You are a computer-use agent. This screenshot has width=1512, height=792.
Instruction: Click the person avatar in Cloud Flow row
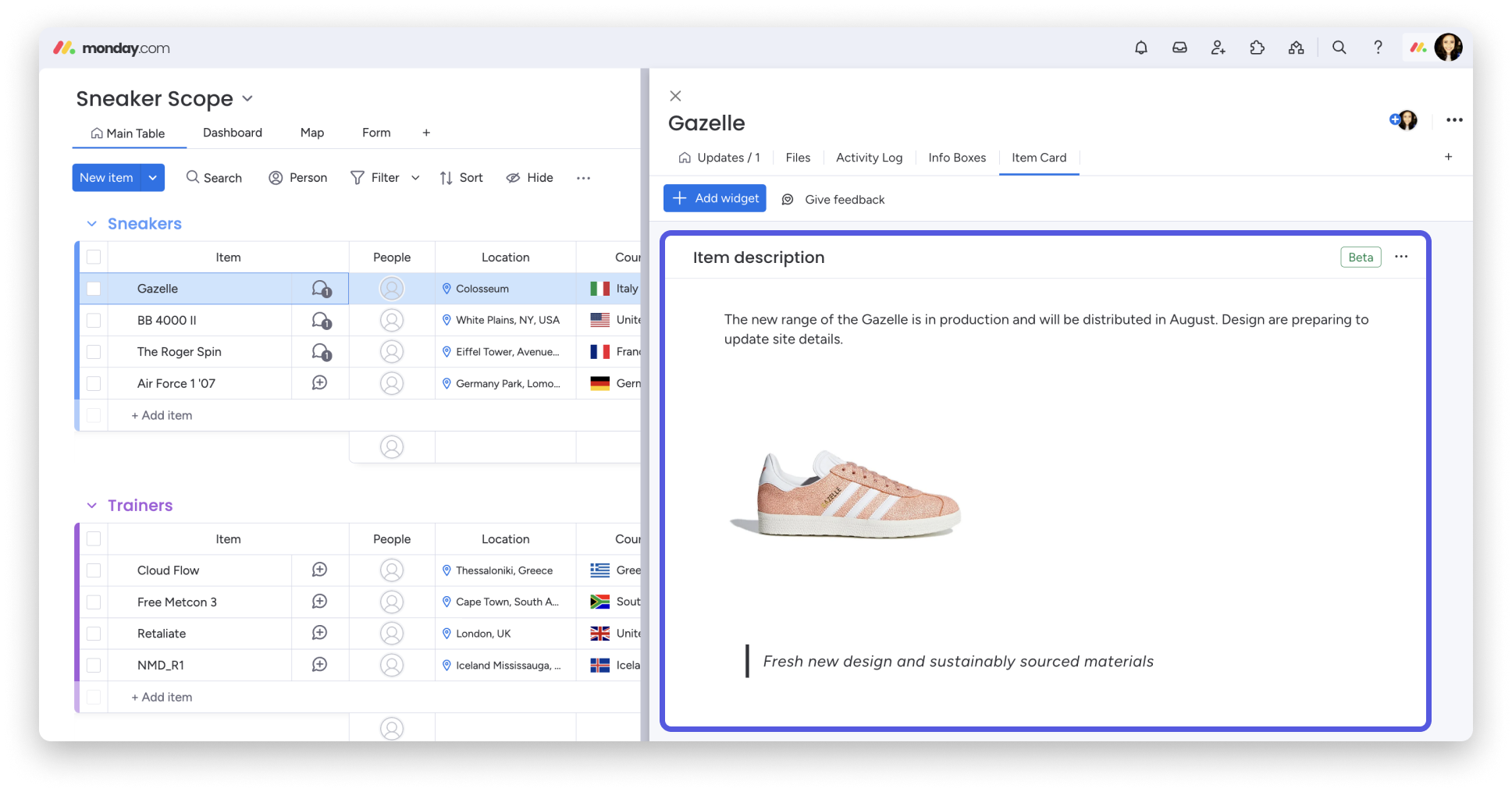click(392, 570)
